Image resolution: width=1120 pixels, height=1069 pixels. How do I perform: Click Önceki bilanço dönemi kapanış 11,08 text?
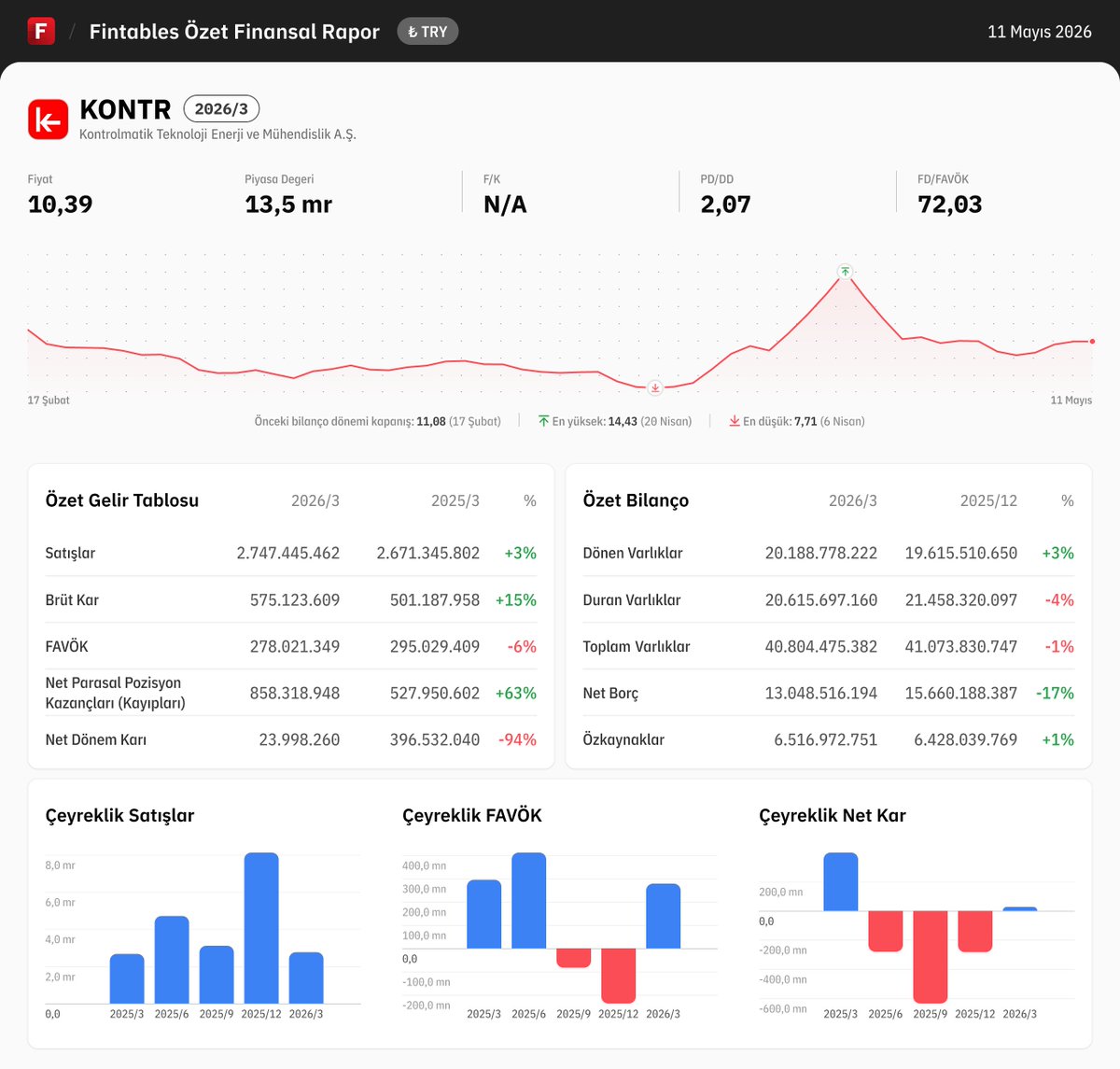point(378,422)
